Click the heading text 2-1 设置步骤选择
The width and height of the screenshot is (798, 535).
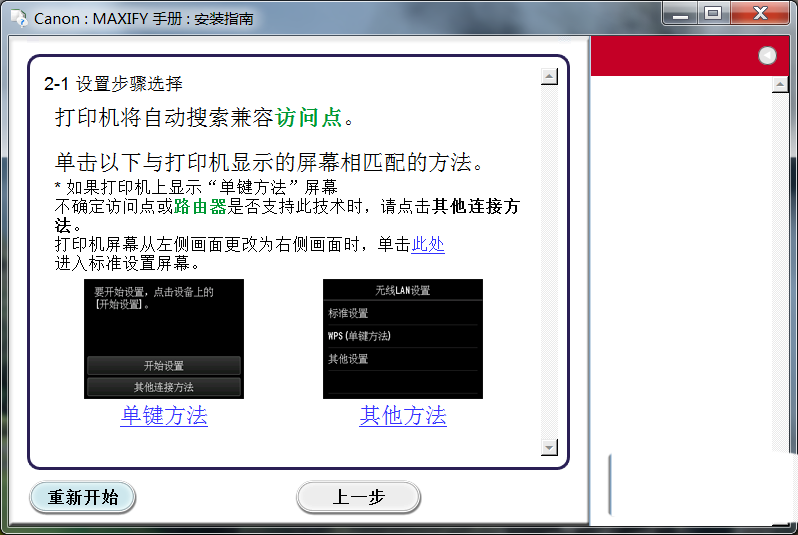click(113, 83)
